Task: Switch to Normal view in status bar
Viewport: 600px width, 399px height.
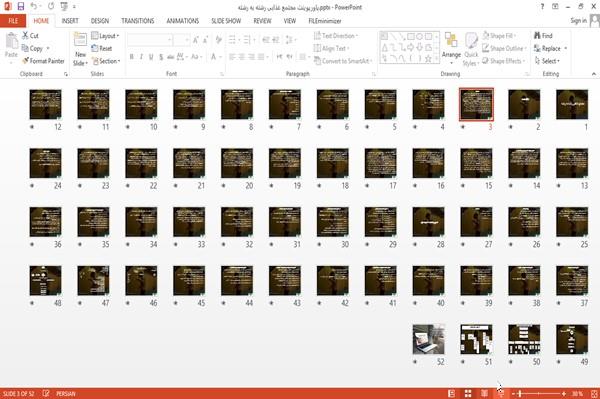Action: coord(452,394)
